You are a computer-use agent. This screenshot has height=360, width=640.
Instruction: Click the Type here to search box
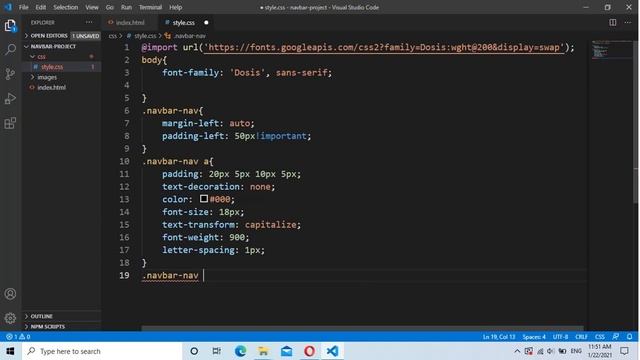click(102, 351)
